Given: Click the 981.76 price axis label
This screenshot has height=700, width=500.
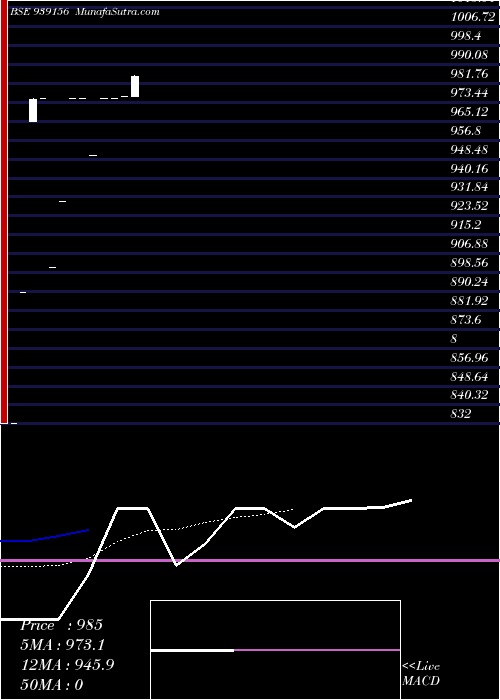Looking at the screenshot, I should coord(470,74).
